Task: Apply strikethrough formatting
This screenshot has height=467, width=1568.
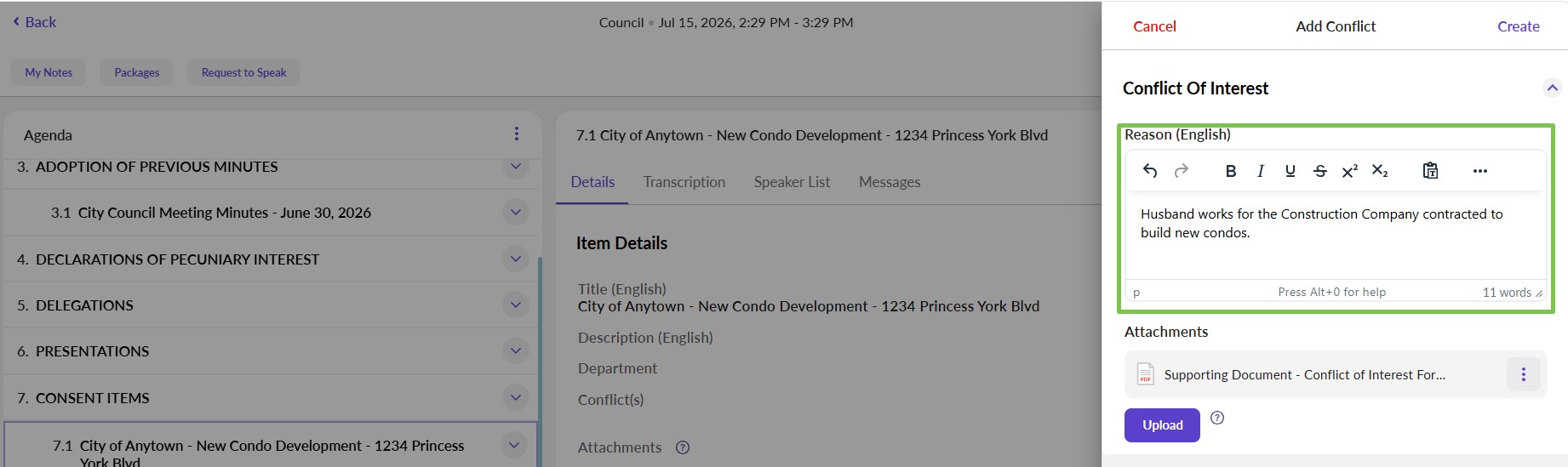Action: click(1319, 171)
